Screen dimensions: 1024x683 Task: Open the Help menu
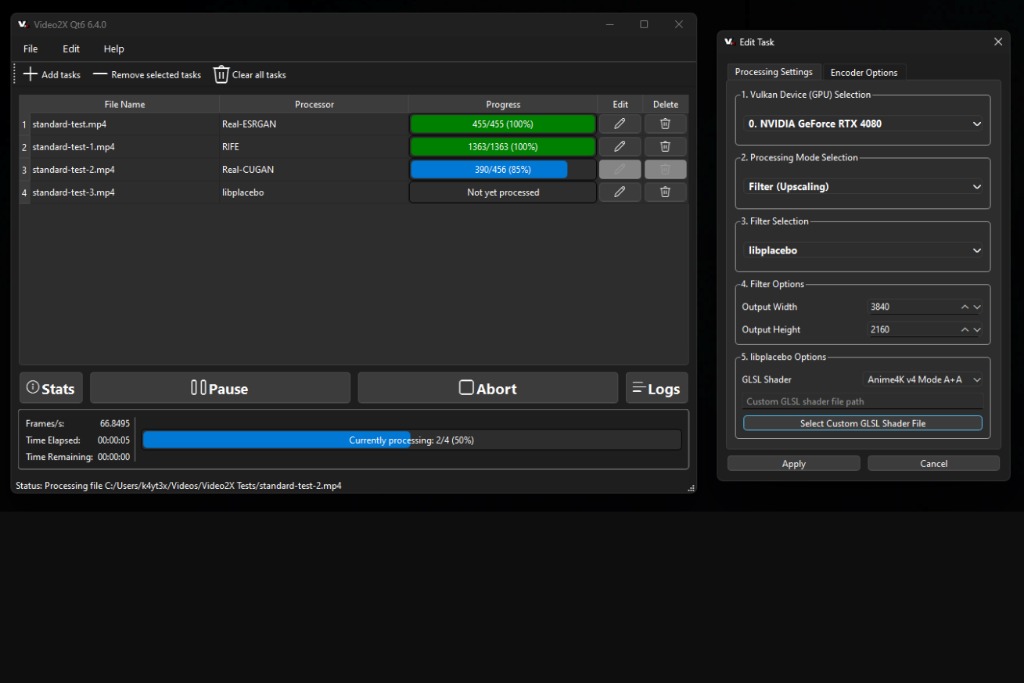click(113, 48)
